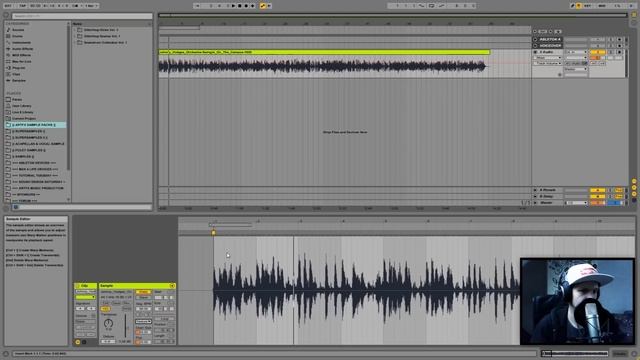Unfold the ABLETON 4 track
The image size is (640, 360).
[536, 40]
